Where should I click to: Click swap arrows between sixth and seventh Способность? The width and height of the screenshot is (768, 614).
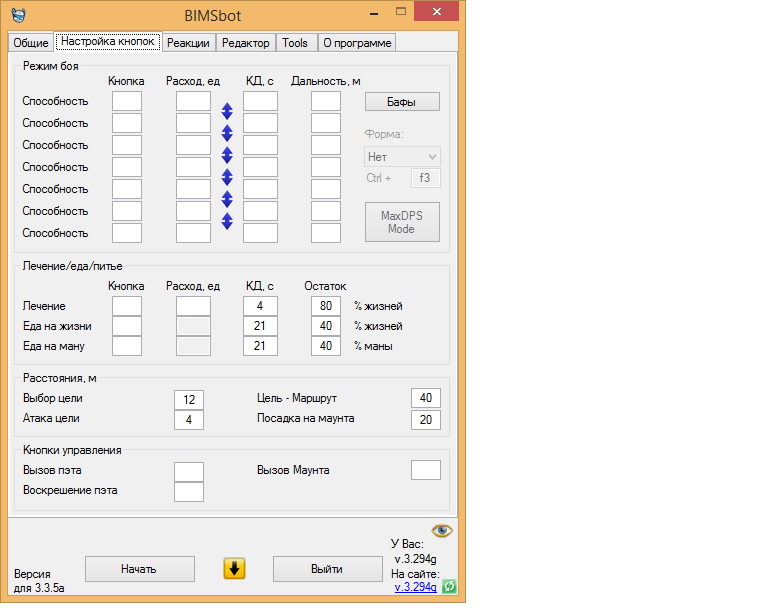(x=227, y=221)
